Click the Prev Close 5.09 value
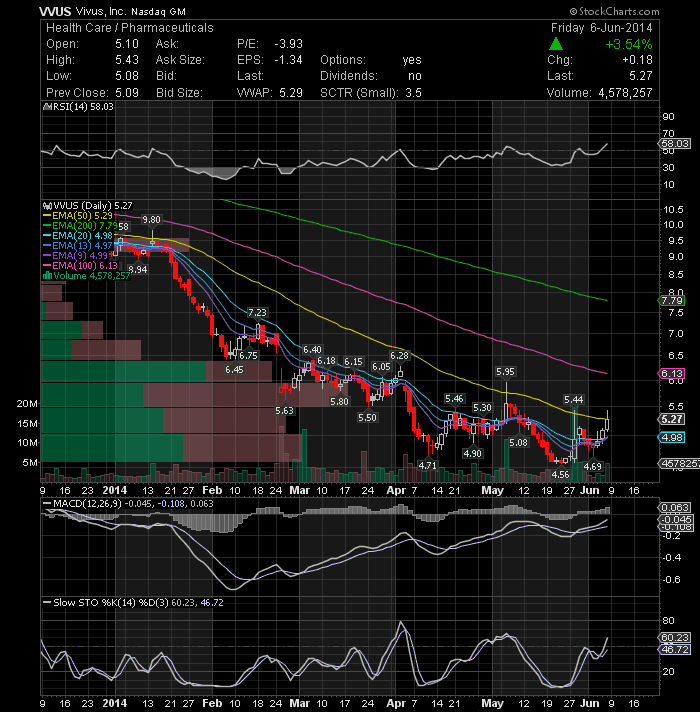 127,93
